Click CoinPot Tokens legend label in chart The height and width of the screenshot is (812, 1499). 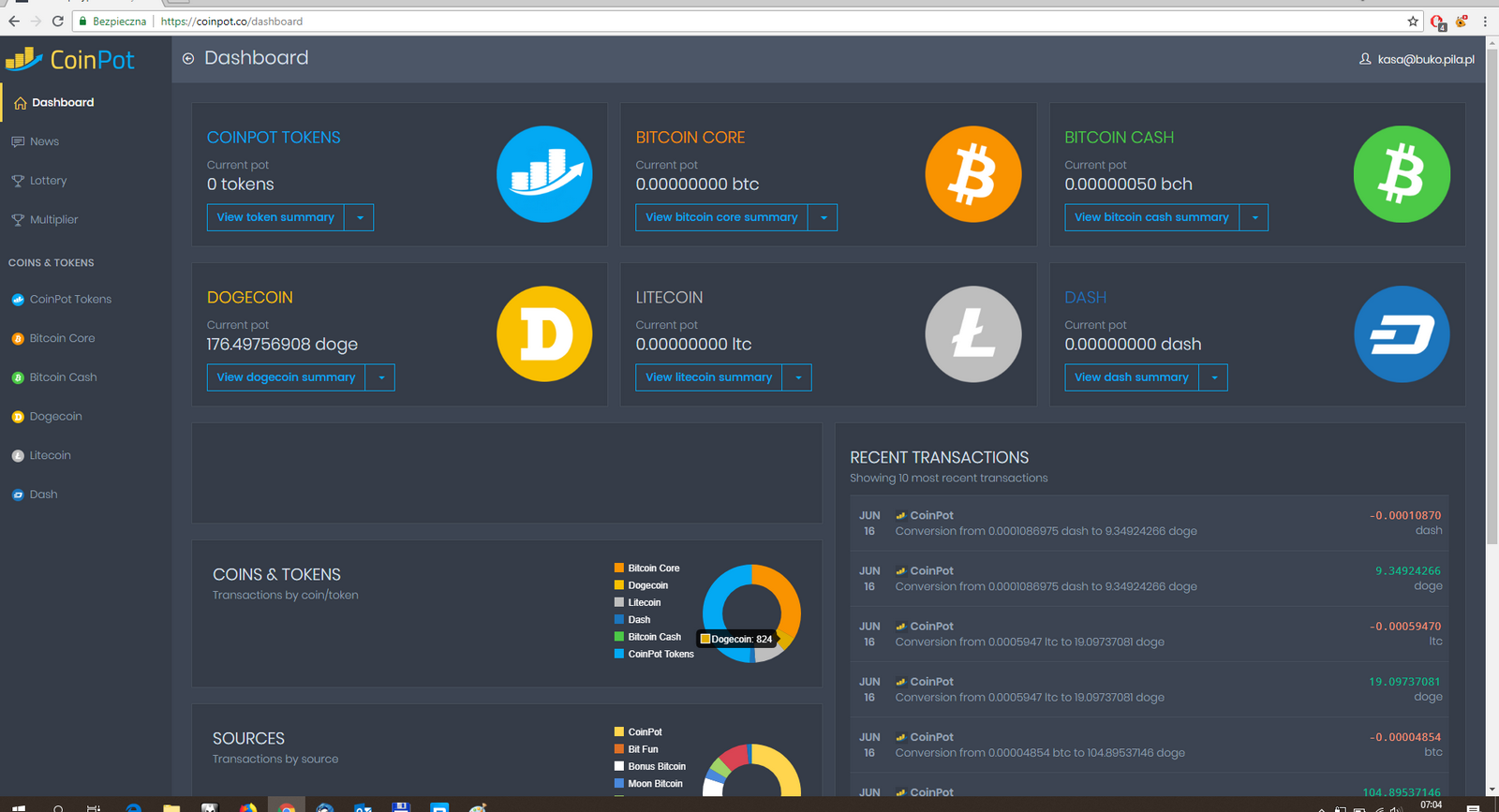(660, 654)
